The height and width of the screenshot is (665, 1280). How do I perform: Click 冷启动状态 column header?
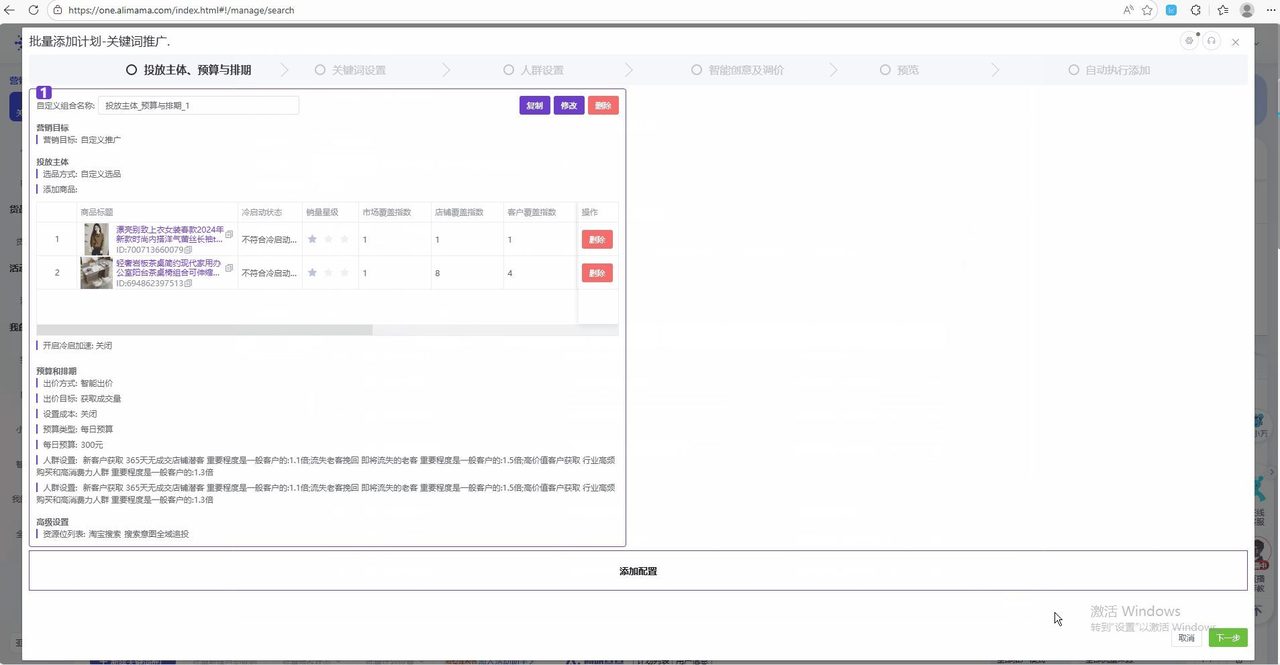(x=262, y=212)
